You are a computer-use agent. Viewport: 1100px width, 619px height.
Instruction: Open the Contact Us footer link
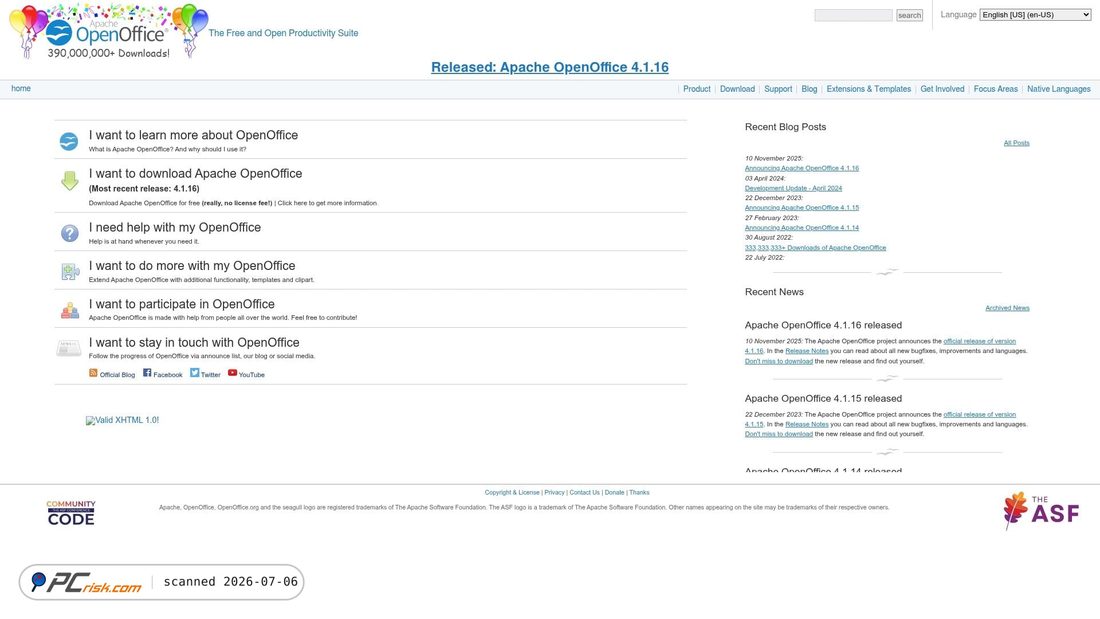(584, 493)
